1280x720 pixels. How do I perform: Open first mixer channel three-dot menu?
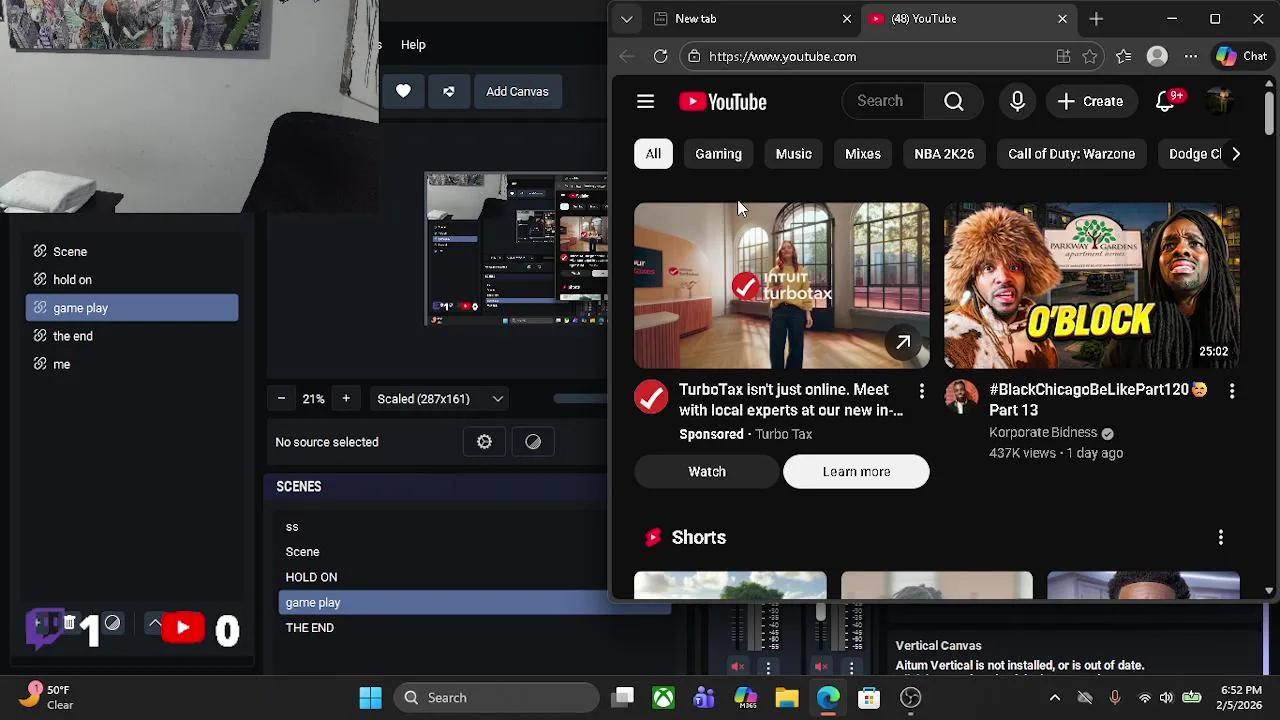pos(768,666)
